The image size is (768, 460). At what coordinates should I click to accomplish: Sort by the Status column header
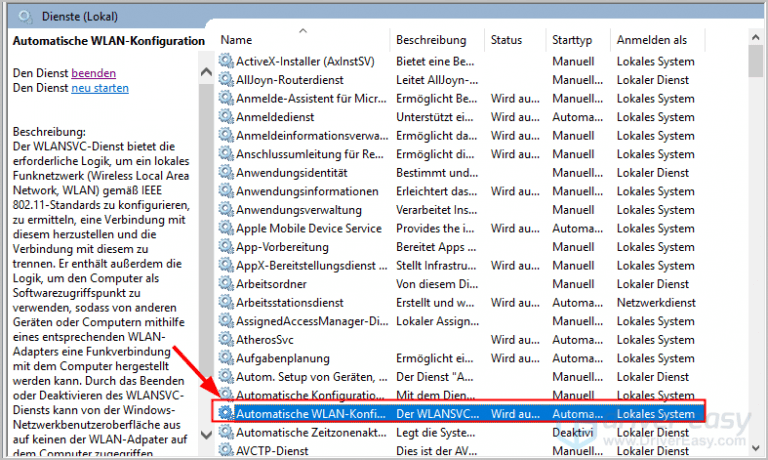pos(506,40)
